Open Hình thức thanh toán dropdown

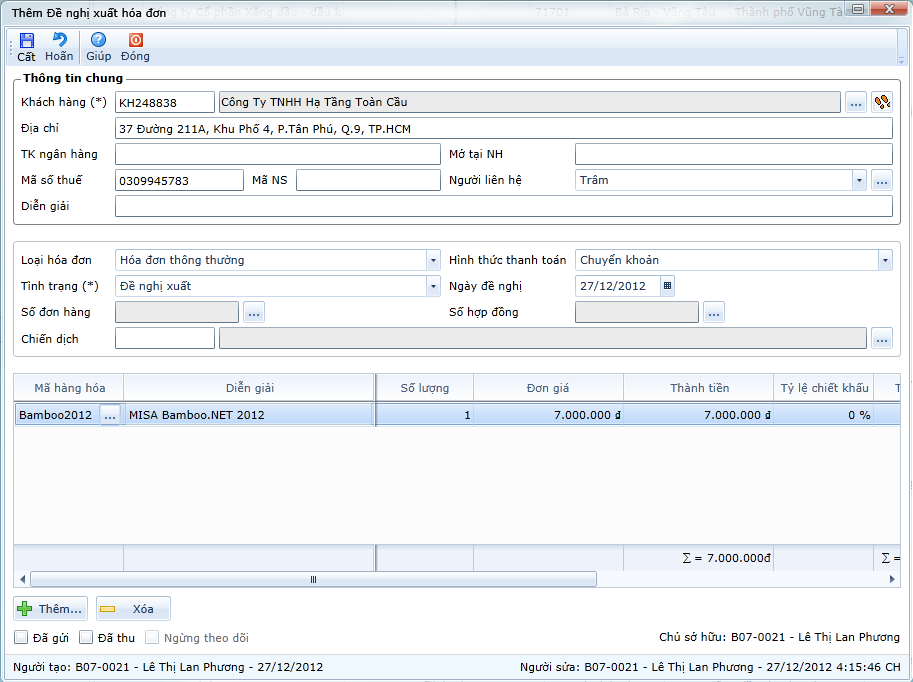pyautogui.click(x=884, y=260)
